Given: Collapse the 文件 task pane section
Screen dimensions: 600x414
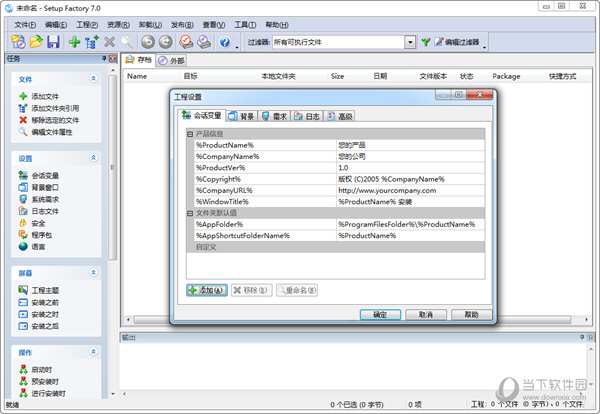Looking at the screenshot, I should (x=93, y=78).
